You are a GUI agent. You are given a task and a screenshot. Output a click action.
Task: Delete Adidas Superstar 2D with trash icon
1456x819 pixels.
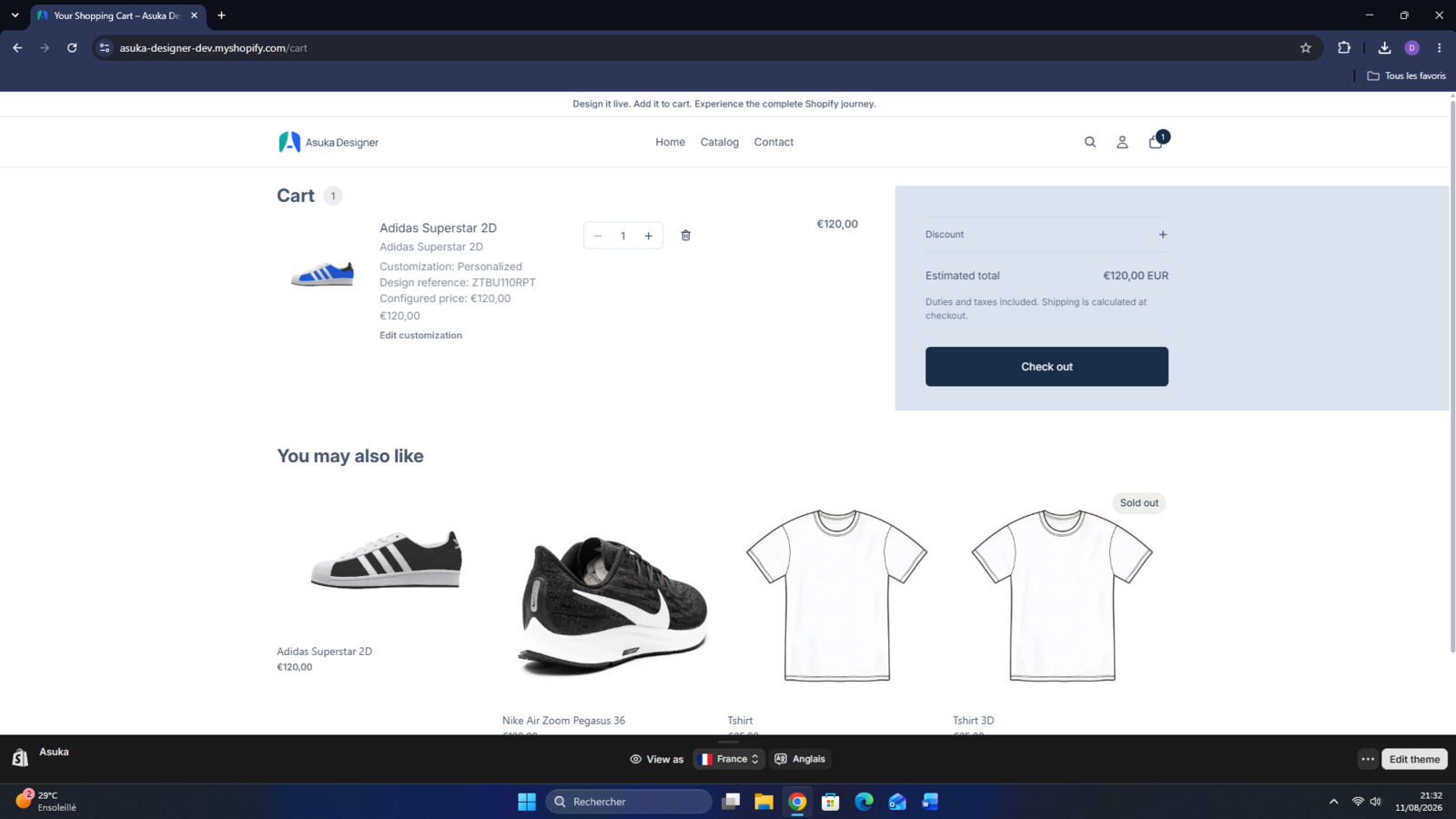[x=686, y=236]
